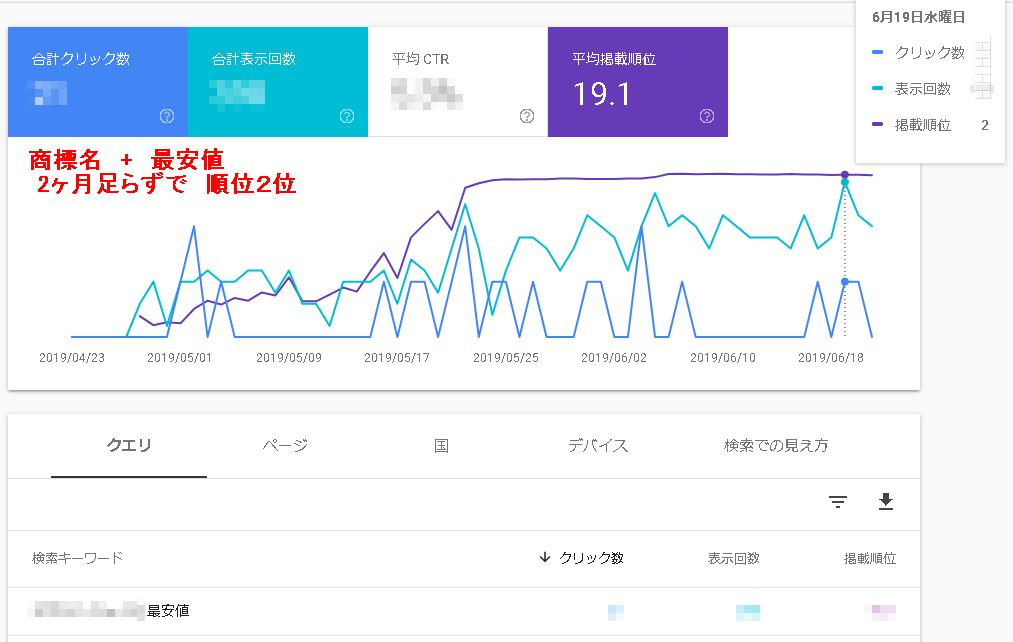Toggle the 合計クリック数 metric card
Screen dimensions: 1013x642
pos(98,82)
